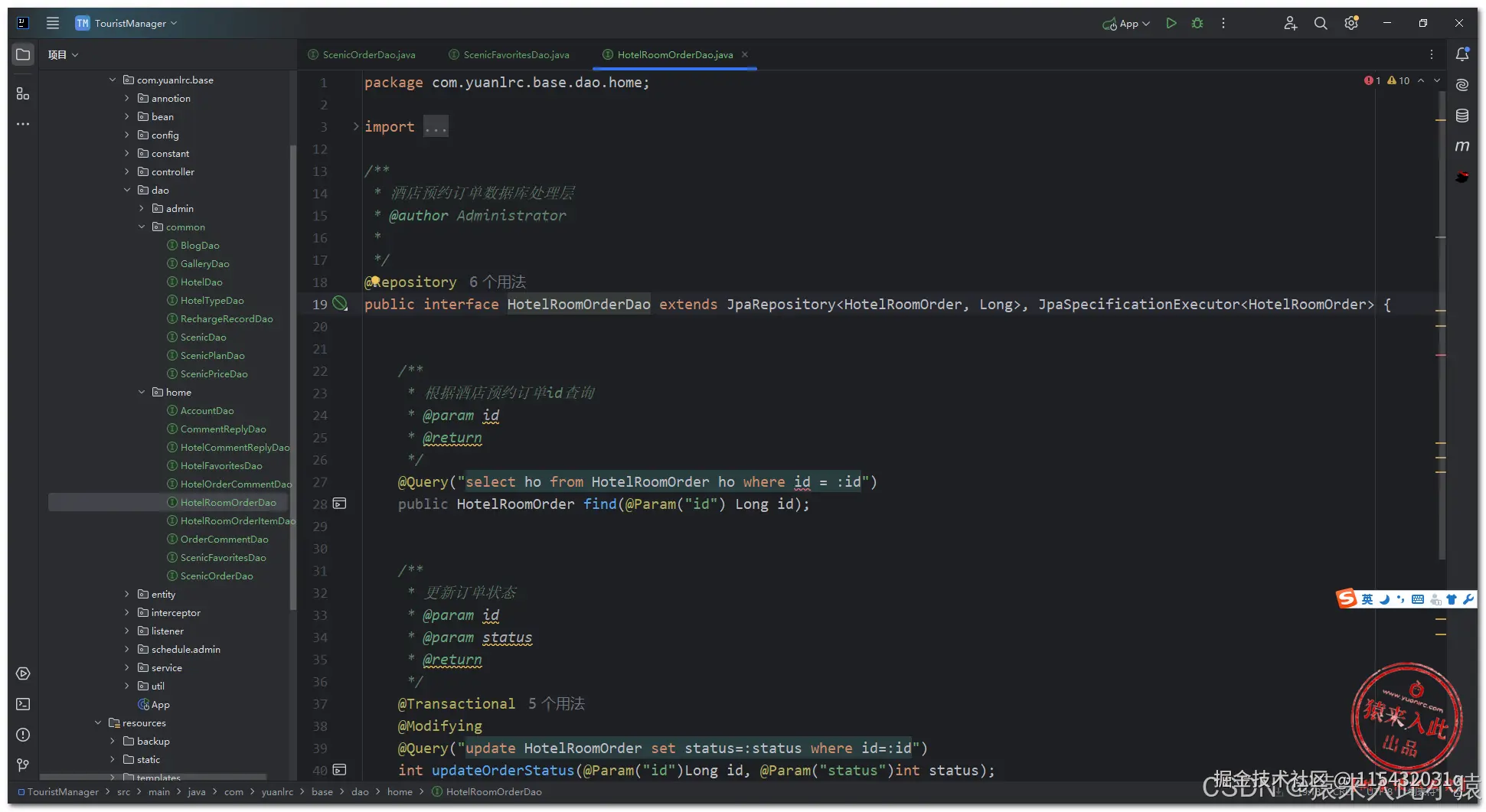Show more tool windows ellipsis
Viewport: 1486px width, 812px height.
pos(23,124)
